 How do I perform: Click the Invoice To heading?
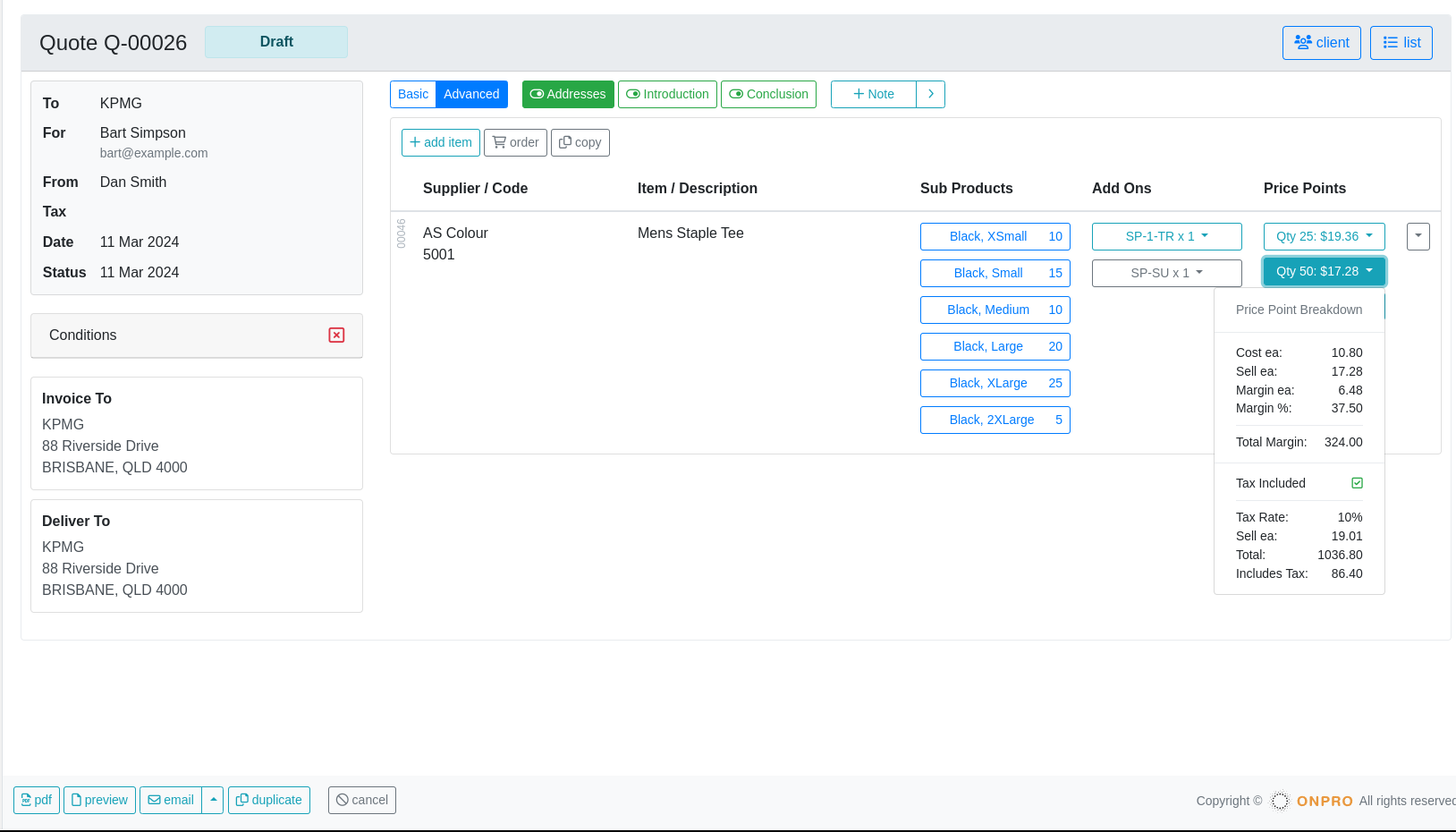click(77, 398)
